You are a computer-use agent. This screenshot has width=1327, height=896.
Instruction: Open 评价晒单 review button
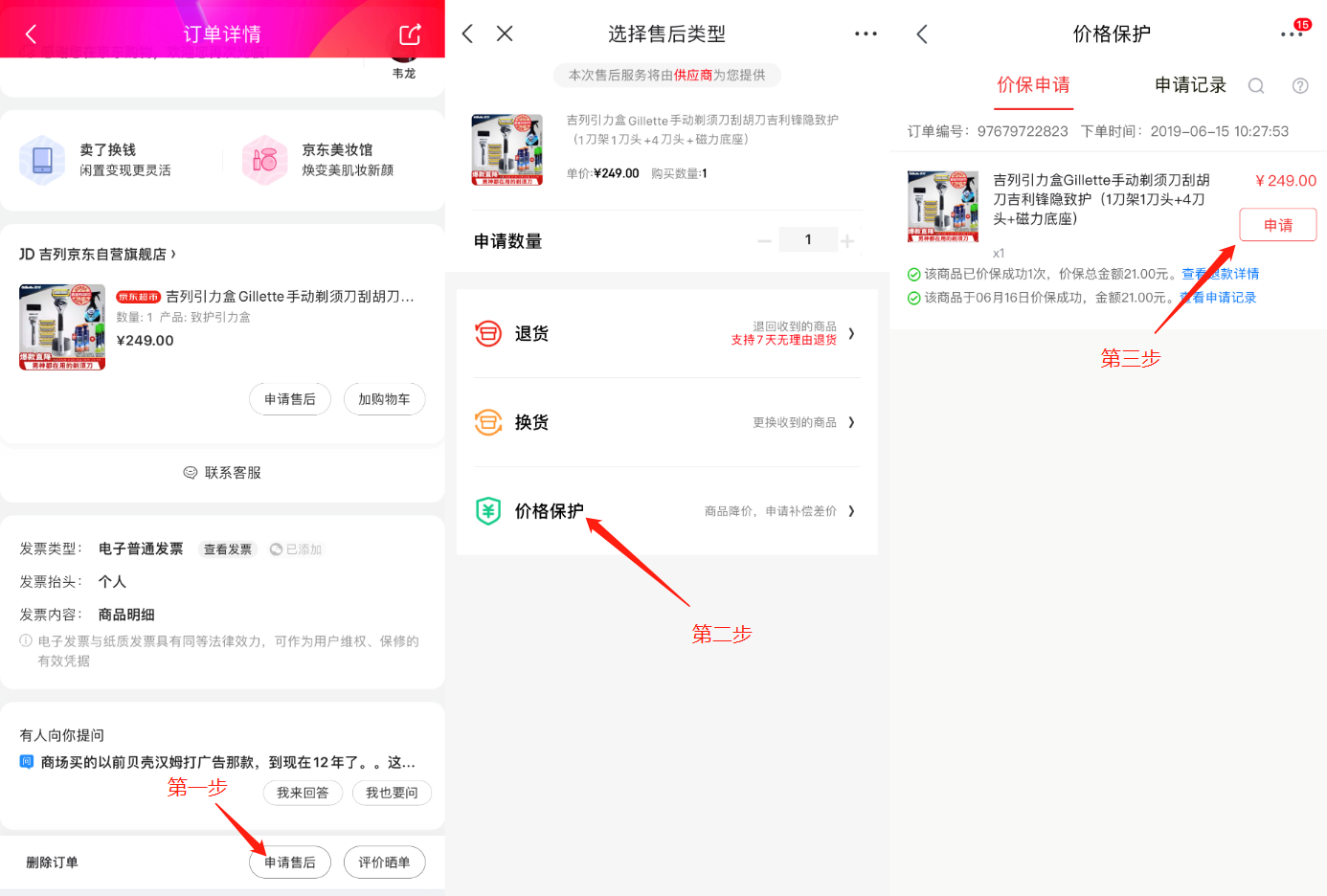[x=384, y=862]
